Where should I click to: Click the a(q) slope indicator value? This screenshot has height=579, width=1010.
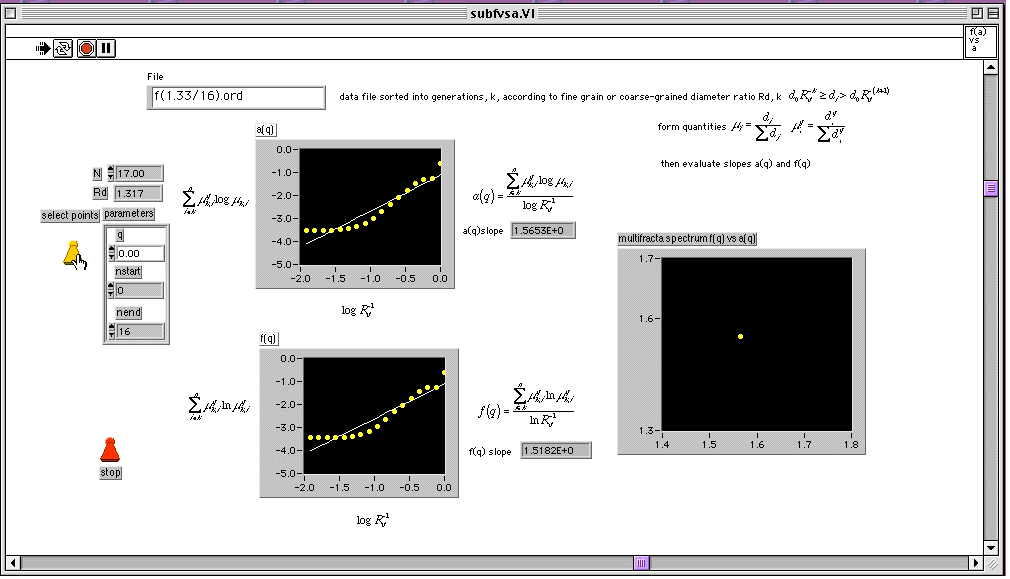click(543, 230)
